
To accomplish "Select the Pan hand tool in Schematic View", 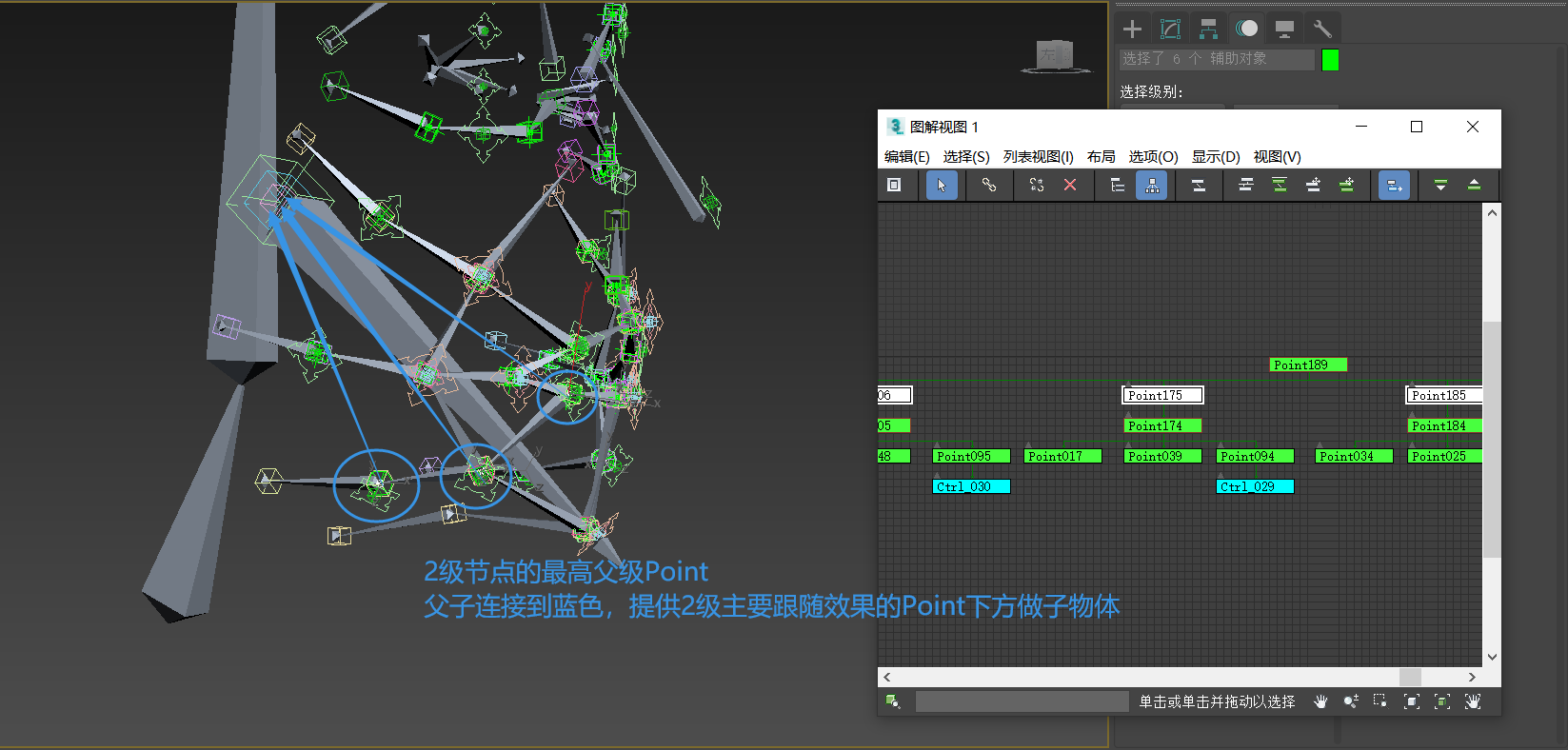I will (1320, 701).
